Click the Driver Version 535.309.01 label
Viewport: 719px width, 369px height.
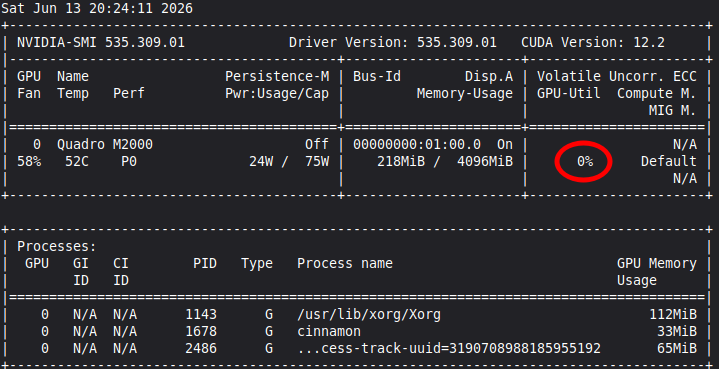pos(393,43)
